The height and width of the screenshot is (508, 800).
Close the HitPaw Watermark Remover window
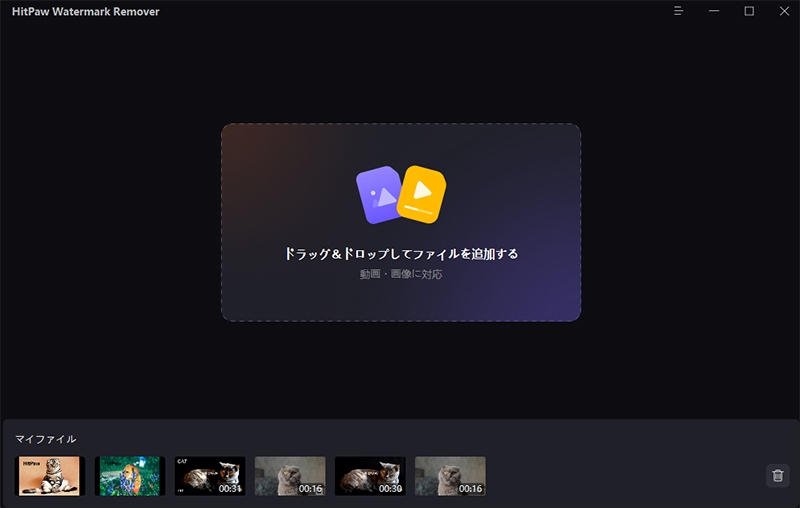point(784,11)
